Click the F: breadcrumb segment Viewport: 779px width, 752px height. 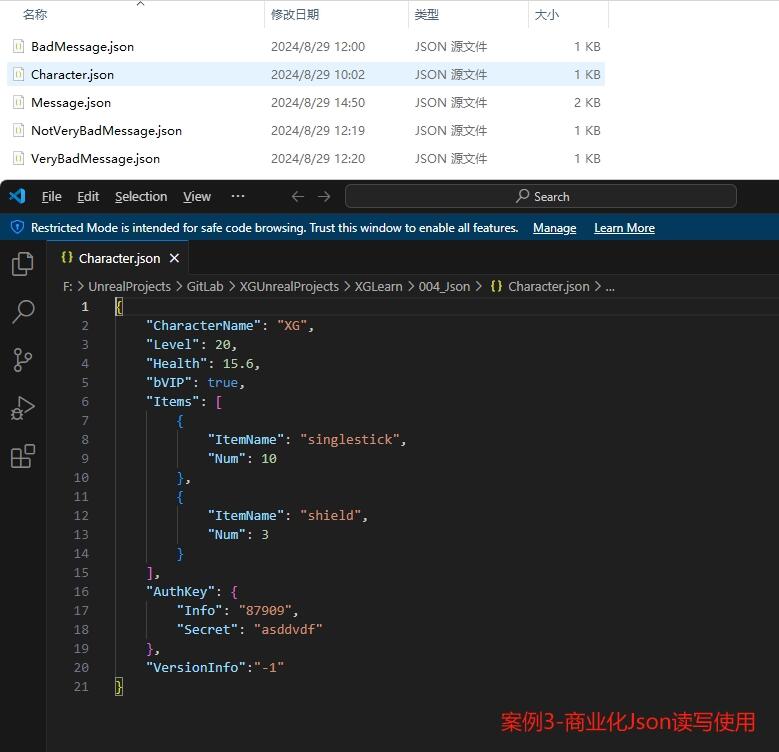coord(68,287)
